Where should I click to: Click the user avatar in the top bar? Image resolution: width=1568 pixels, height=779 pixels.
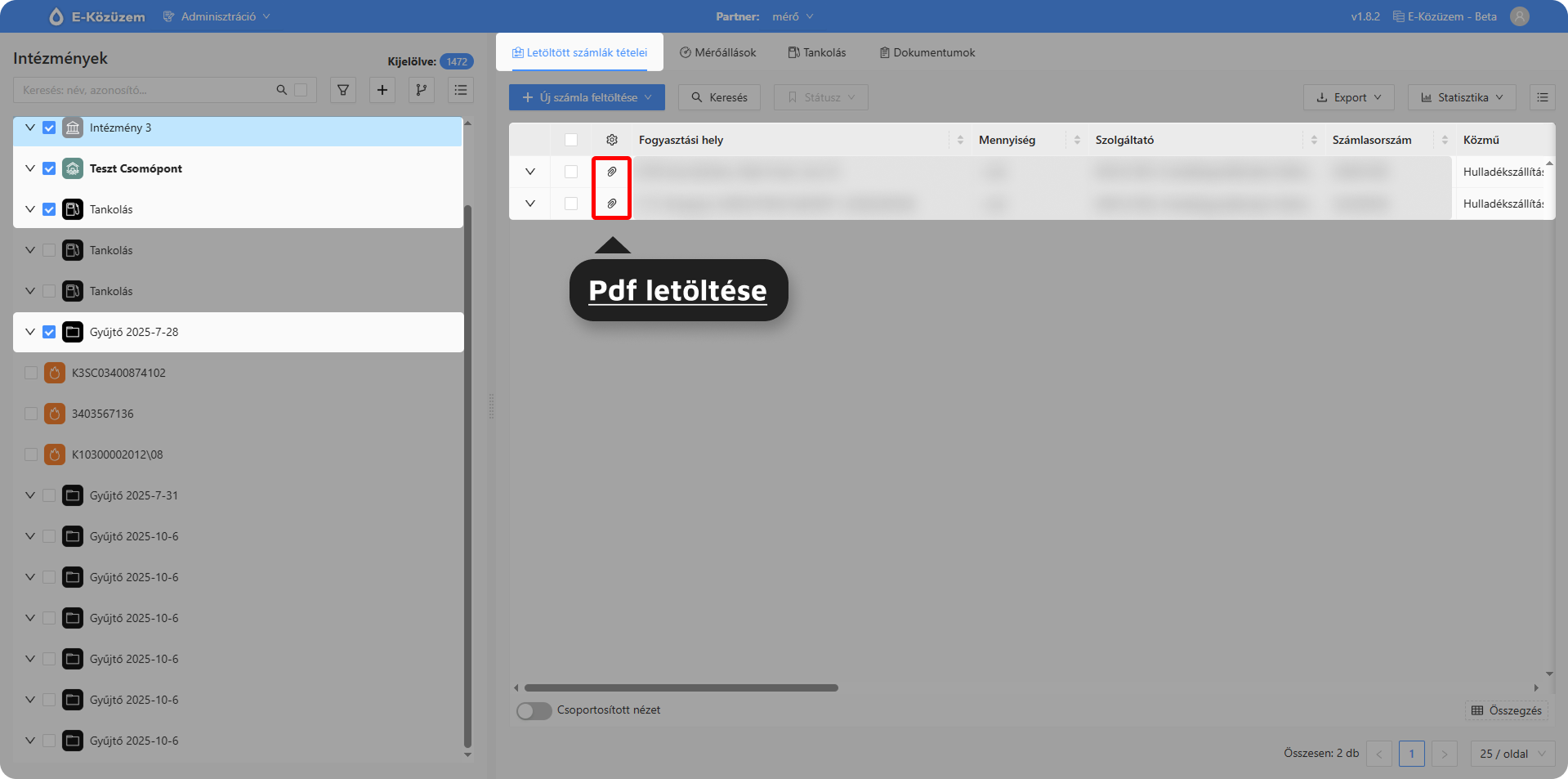1519,16
